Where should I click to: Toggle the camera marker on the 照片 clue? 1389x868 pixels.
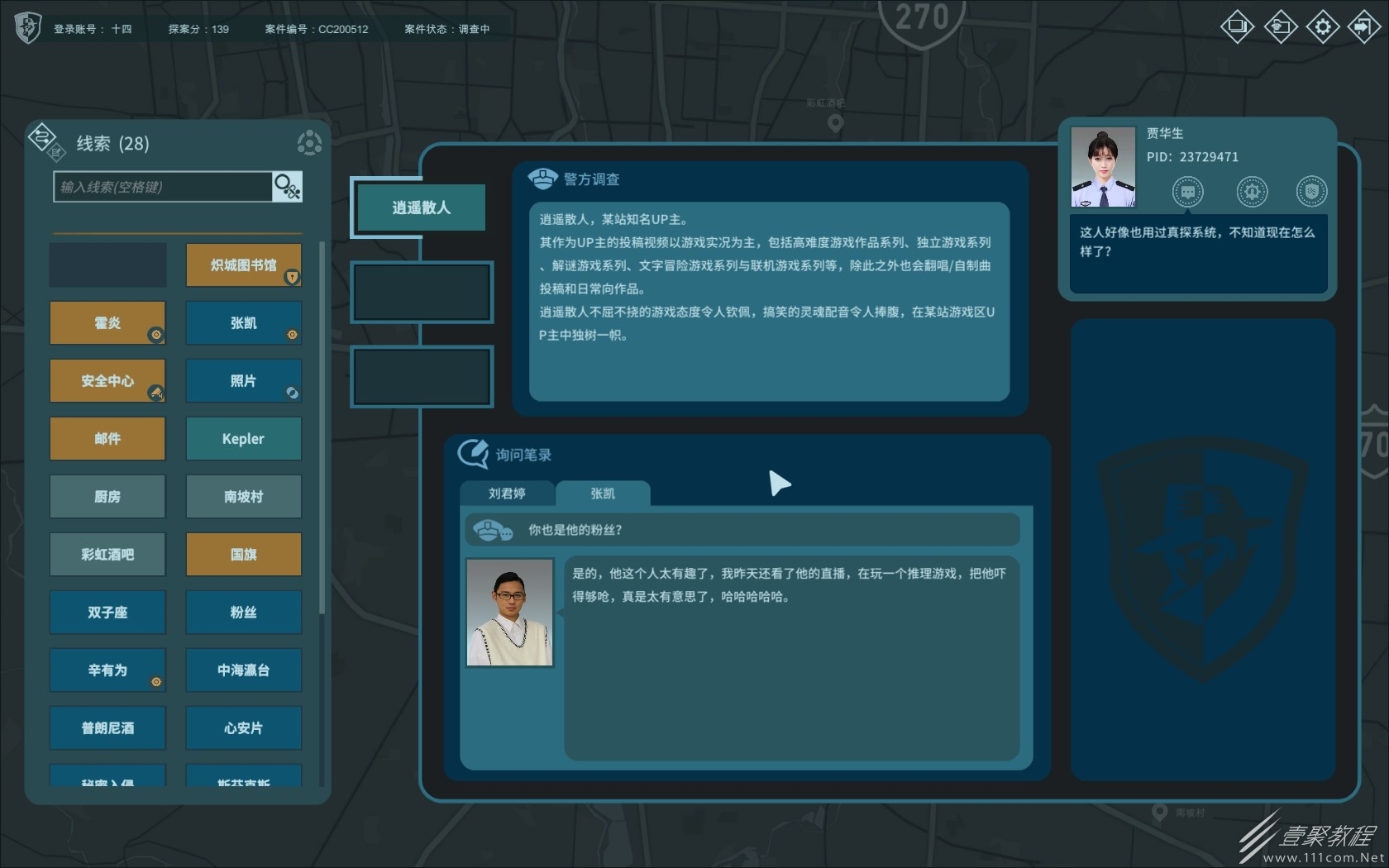[x=294, y=394]
